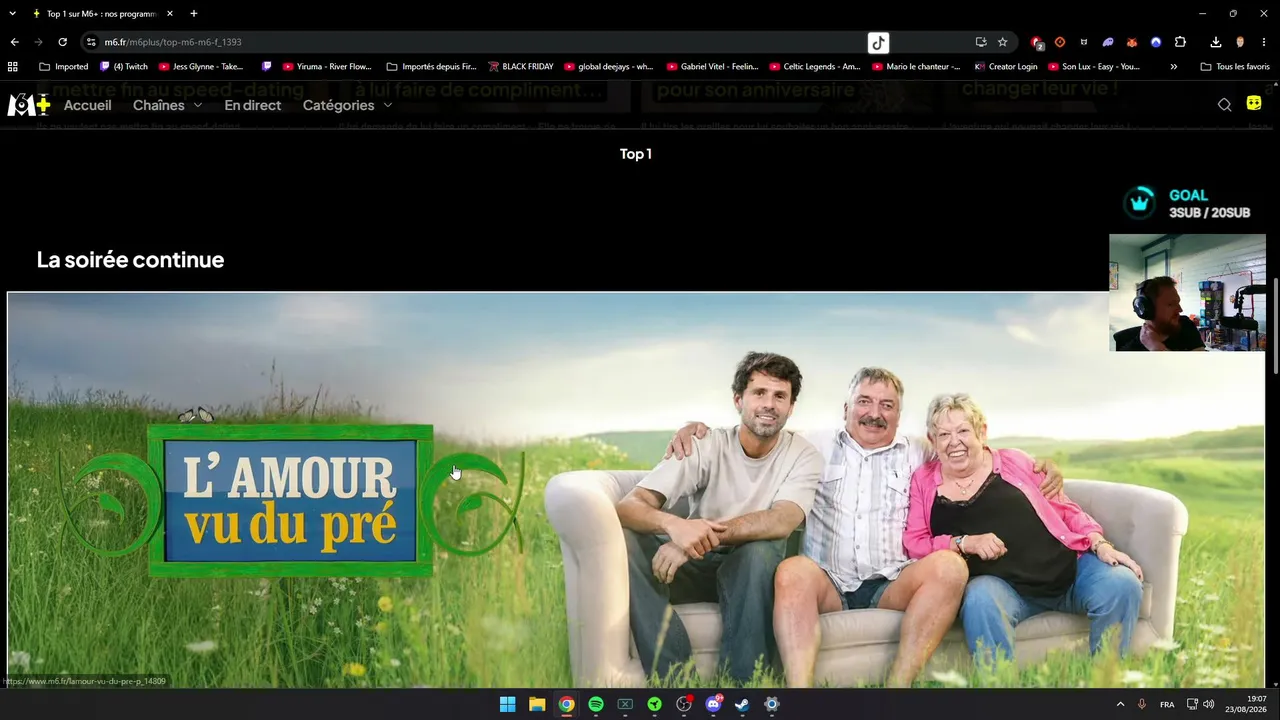Reload the page with the refresh icon
Image resolution: width=1280 pixels, height=720 pixels.
[62, 42]
